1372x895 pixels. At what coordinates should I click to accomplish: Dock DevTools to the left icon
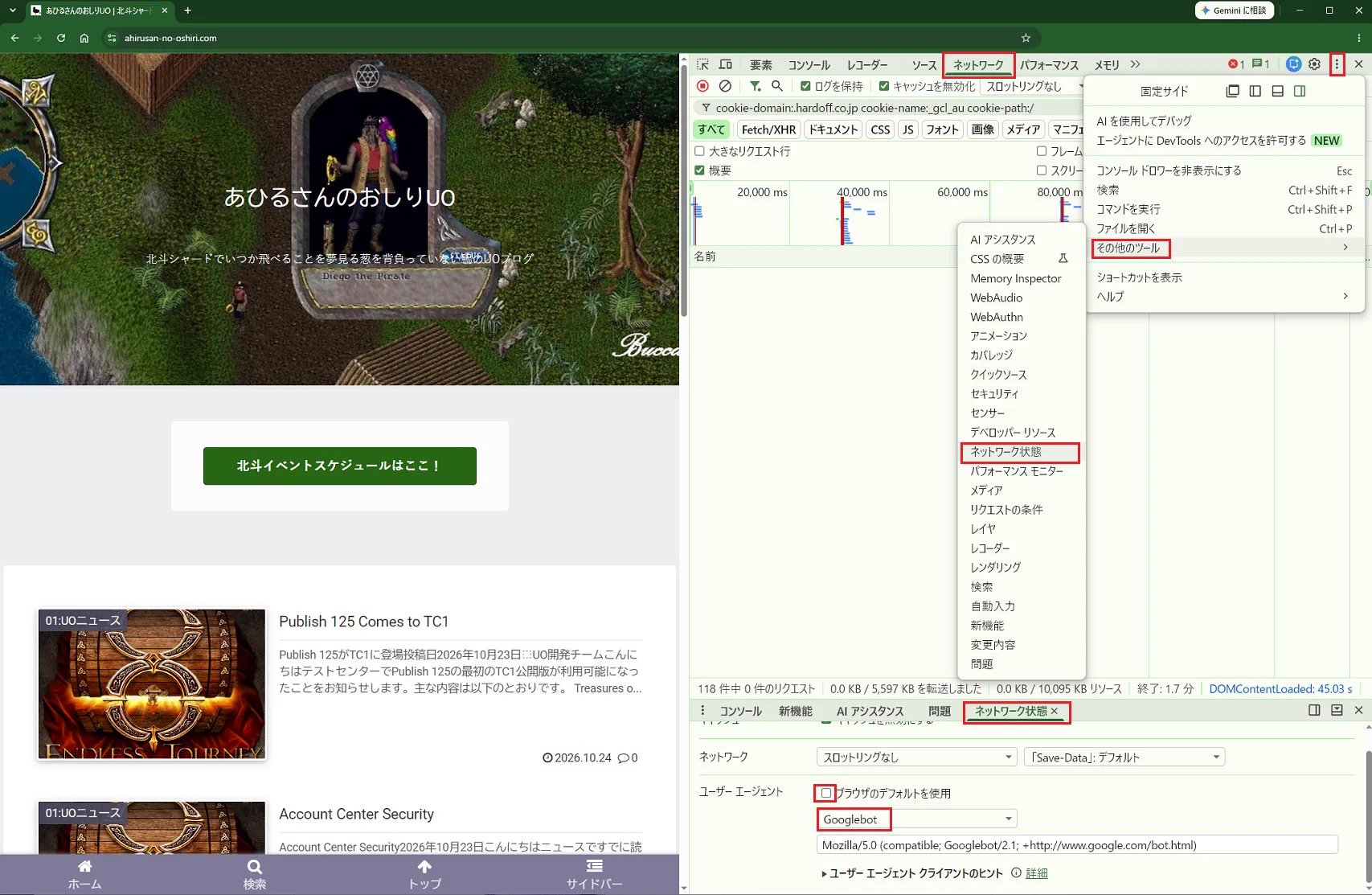tap(1255, 91)
